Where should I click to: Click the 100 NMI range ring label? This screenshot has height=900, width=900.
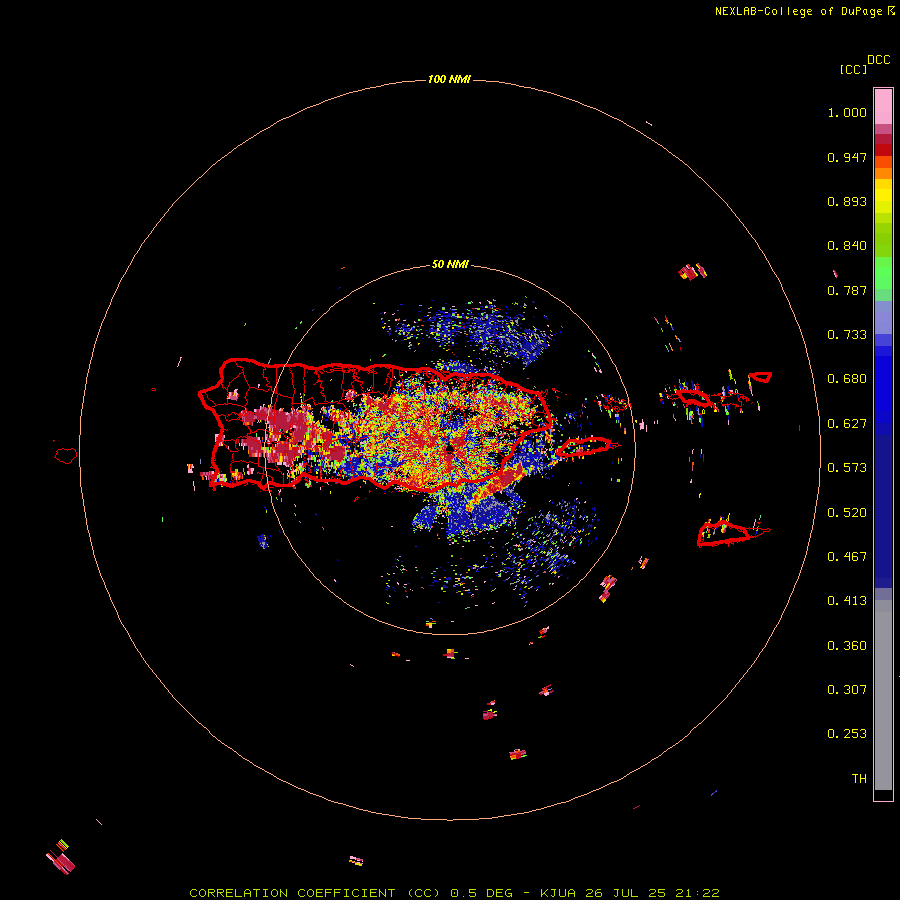point(449,79)
